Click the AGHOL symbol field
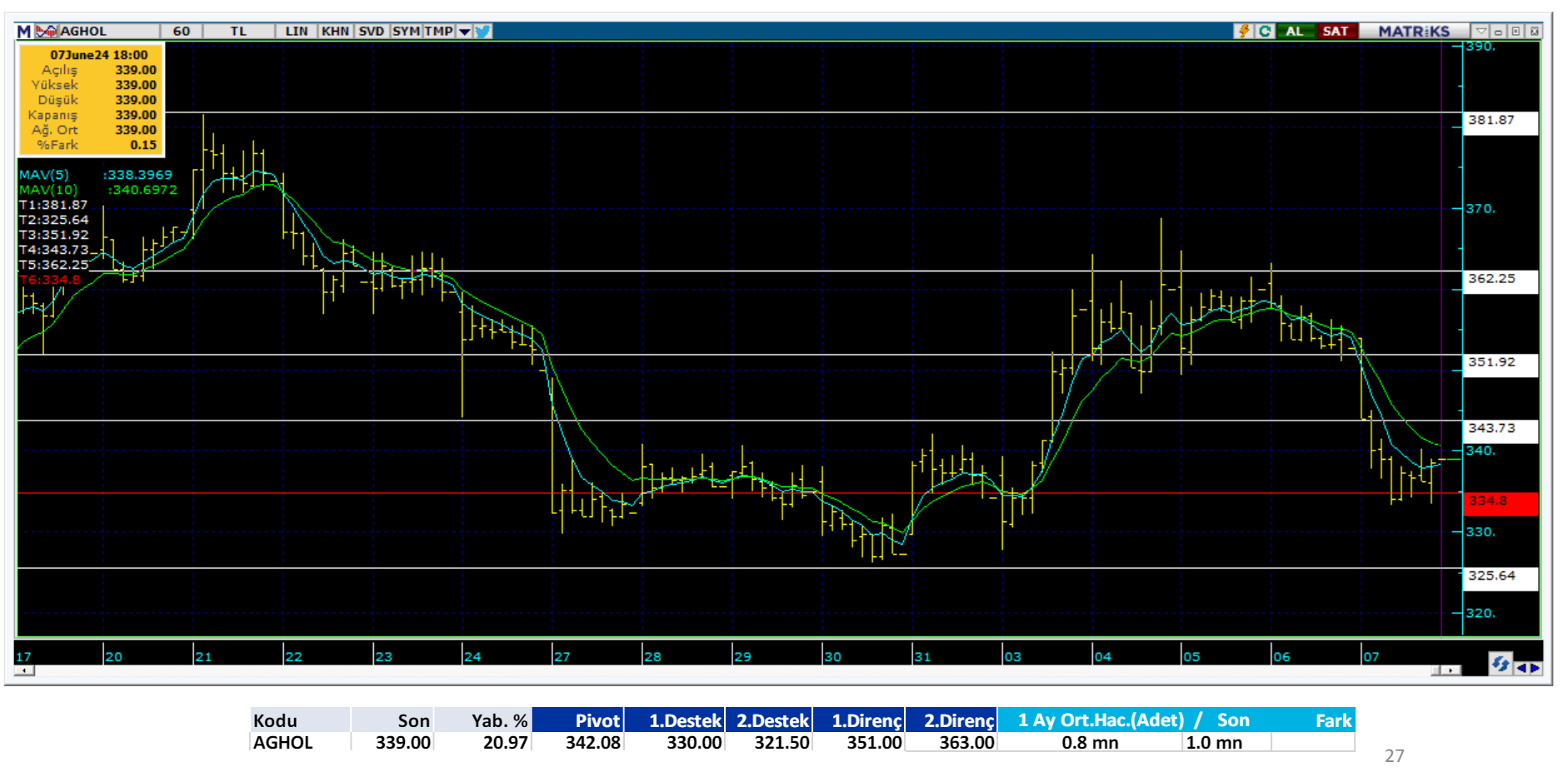Image resolution: width=1568 pixels, height=777 pixels. pyautogui.click(x=108, y=32)
